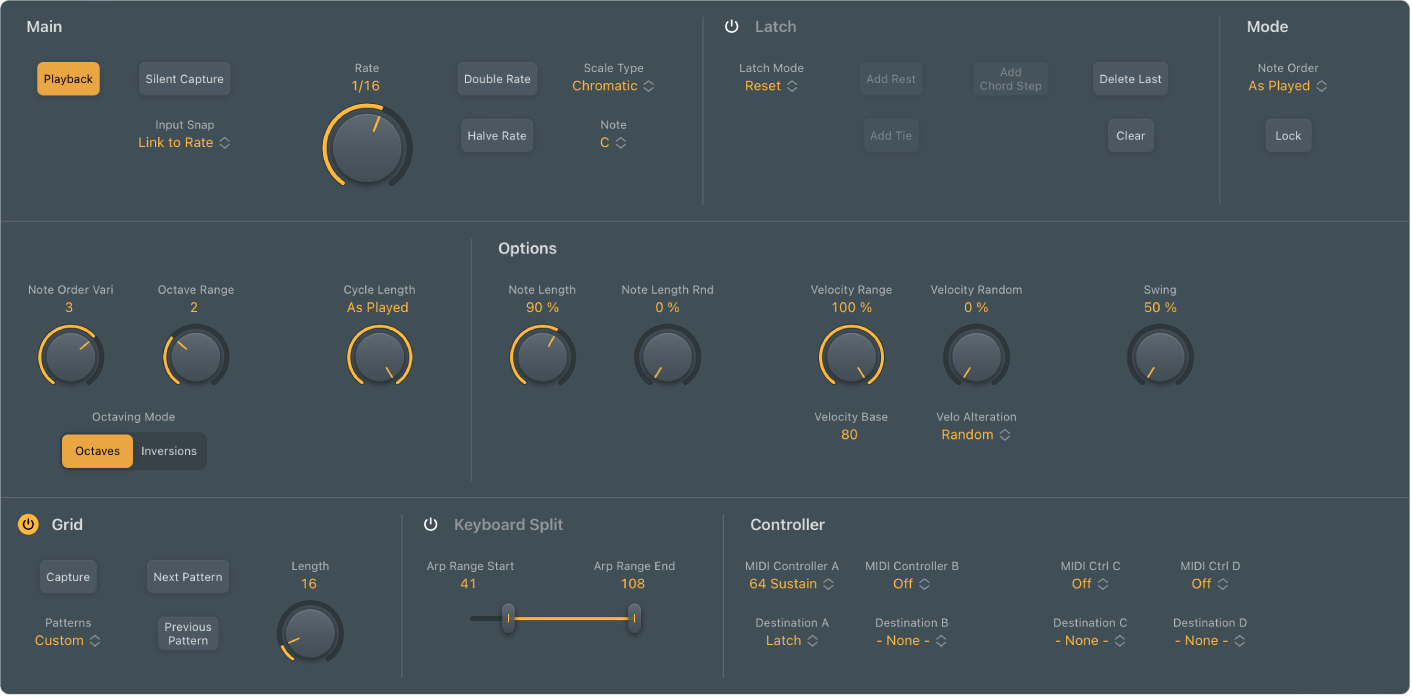The height and width of the screenshot is (698, 1412).
Task: Click the Rate knob set to 1/16
Action: [367, 146]
